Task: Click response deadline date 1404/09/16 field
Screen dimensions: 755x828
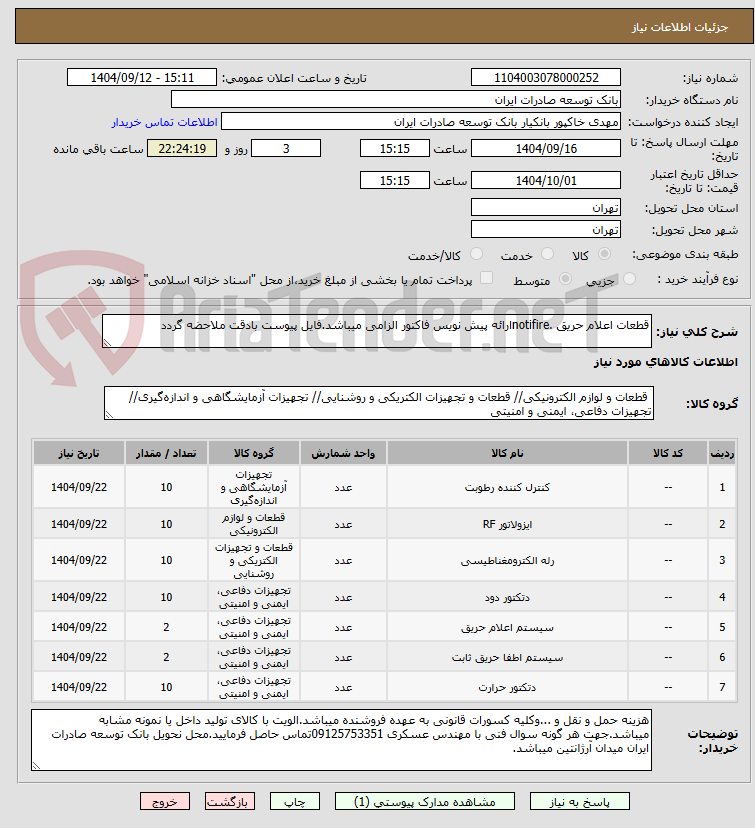Action: pos(546,148)
